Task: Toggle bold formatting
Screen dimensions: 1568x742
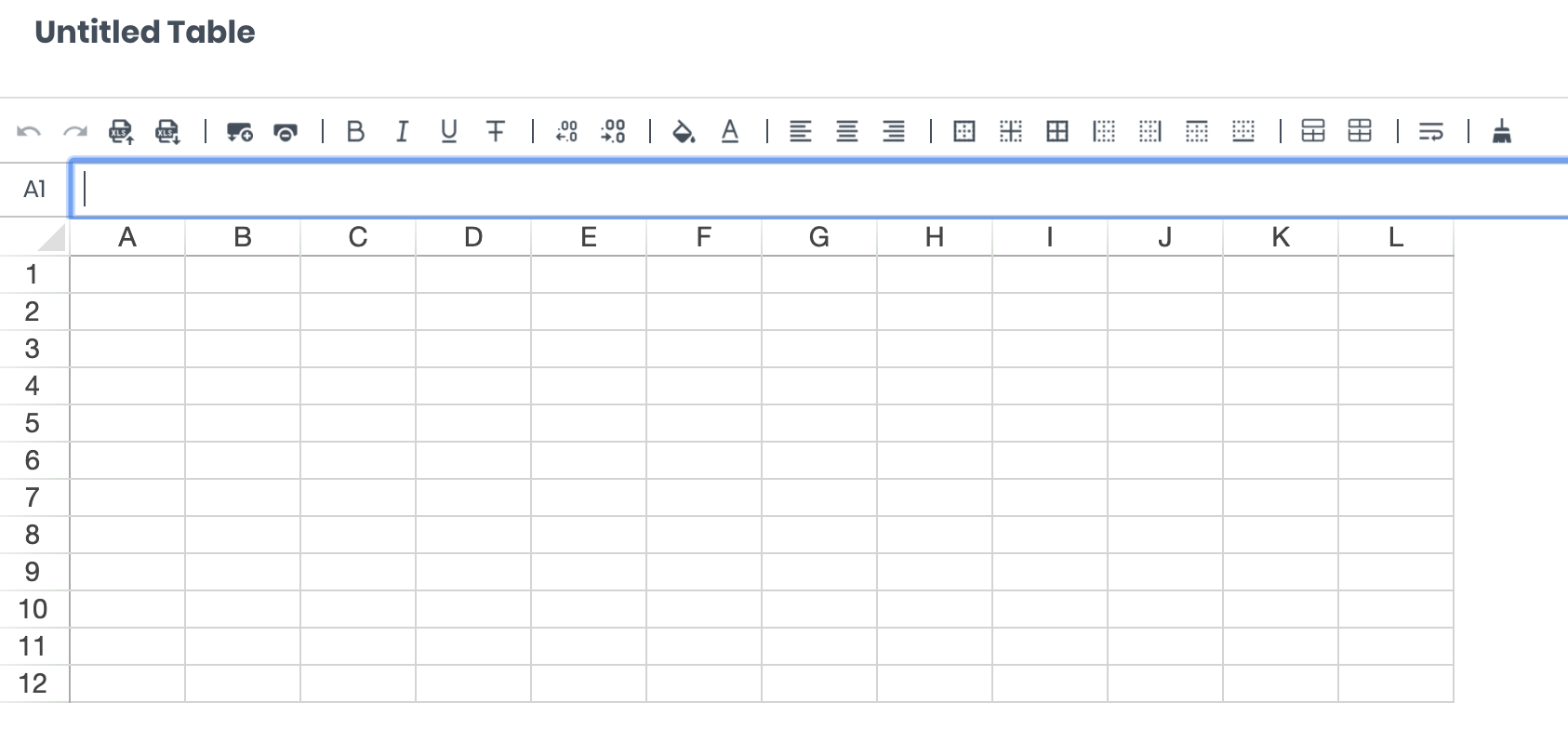Action: (355, 131)
